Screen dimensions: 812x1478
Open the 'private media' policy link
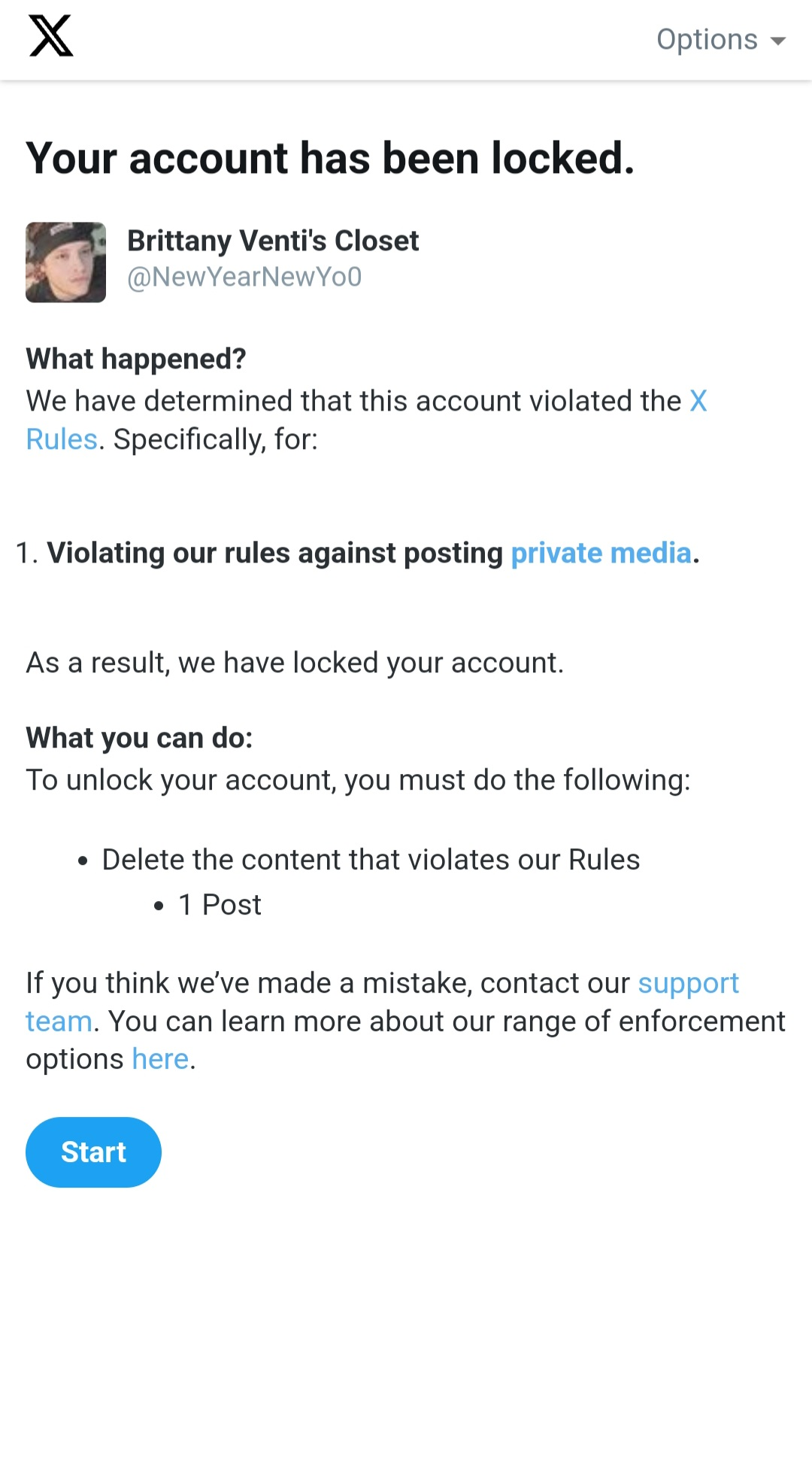tap(601, 553)
